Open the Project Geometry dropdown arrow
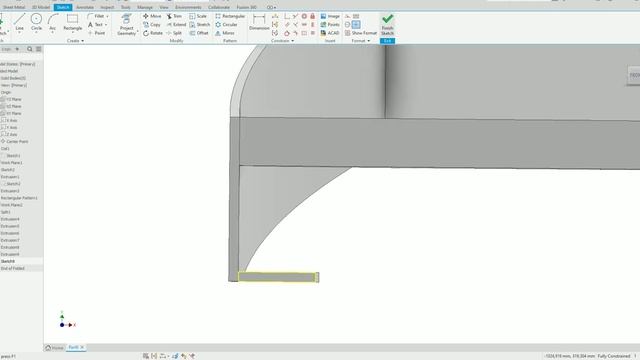The width and height of the screenshot is (640, 360). click(138, 32)
